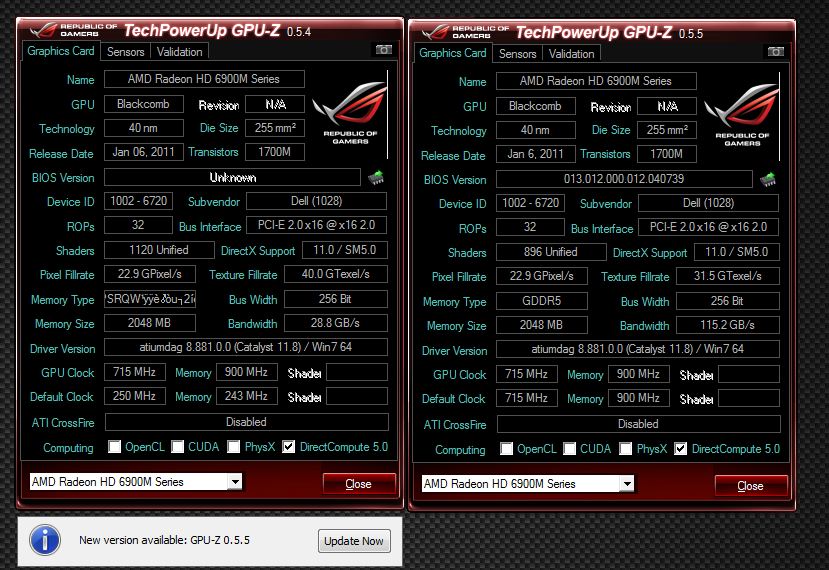Click the 896 Unified shaders value
The height and width of the screenshot is (570, 829).
[551, 252]
